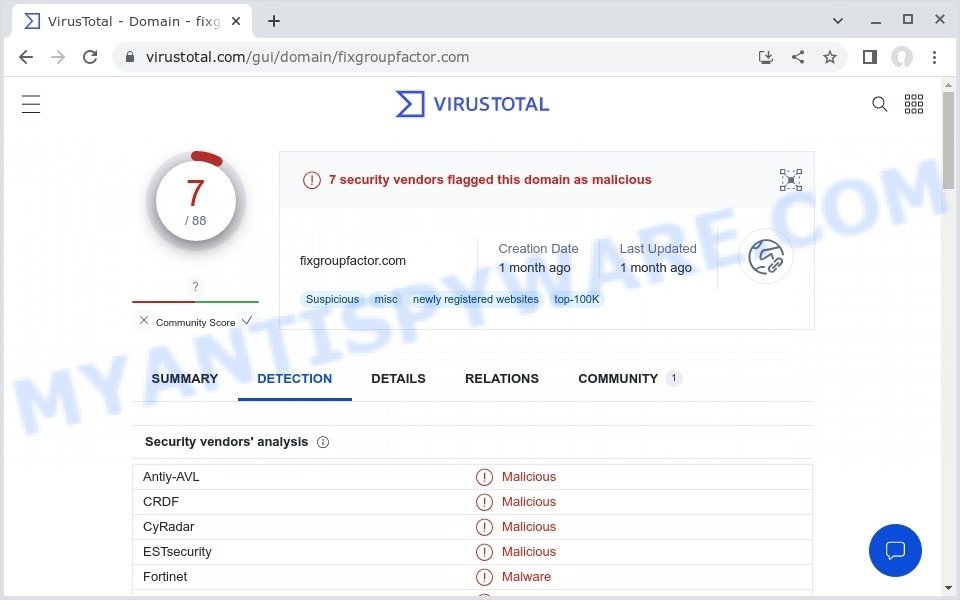This screenshot has height=600, width=960.
Task: Open Chrome three-dot menu
Action: pos(934,57)
